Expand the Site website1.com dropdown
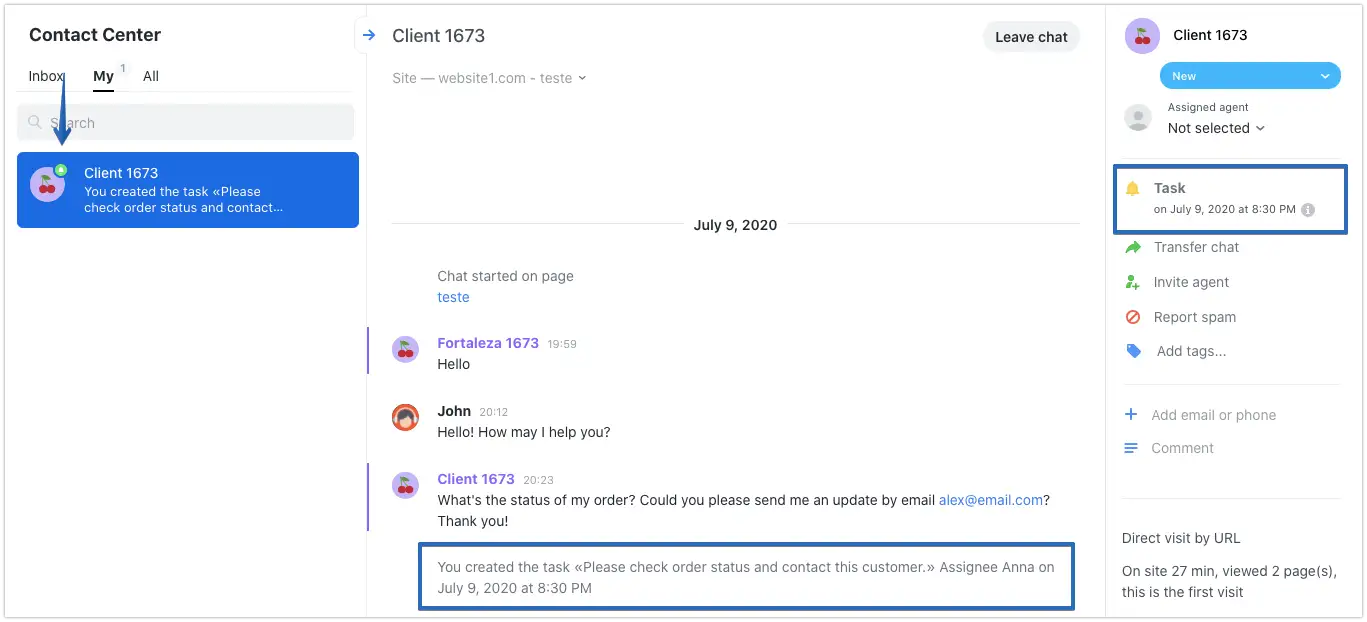The image size is (1367, 622). pyautogui.click(x=489, y=78)
